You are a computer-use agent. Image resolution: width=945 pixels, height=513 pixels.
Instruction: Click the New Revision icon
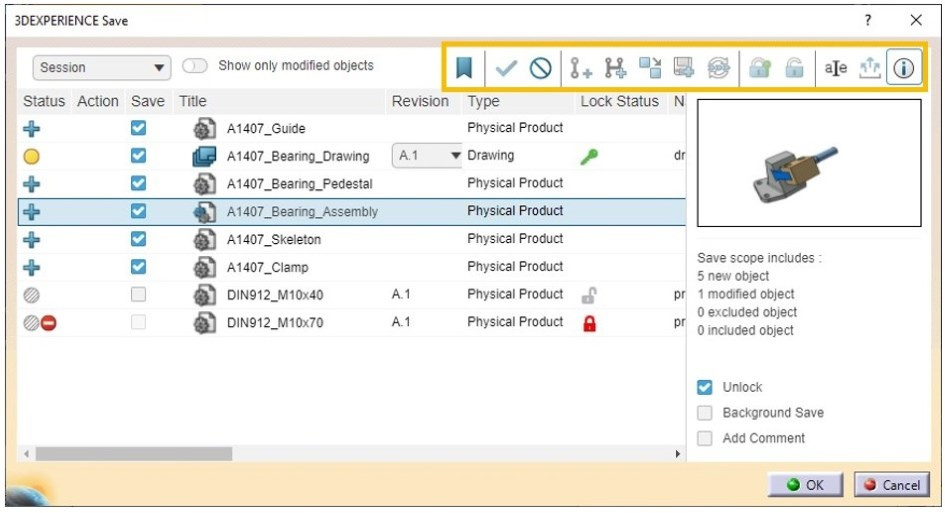click(x=580, y=68)
